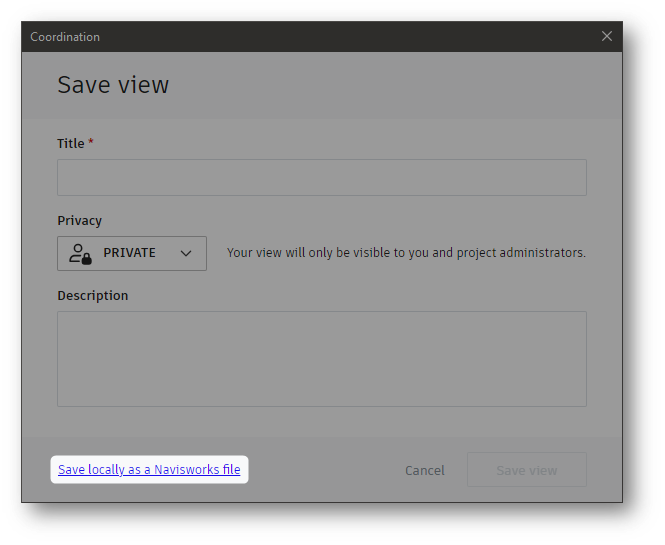Screen dimensions: 665x545
Task: Click the privacy visibility explanation text
Action: [406, 253]
